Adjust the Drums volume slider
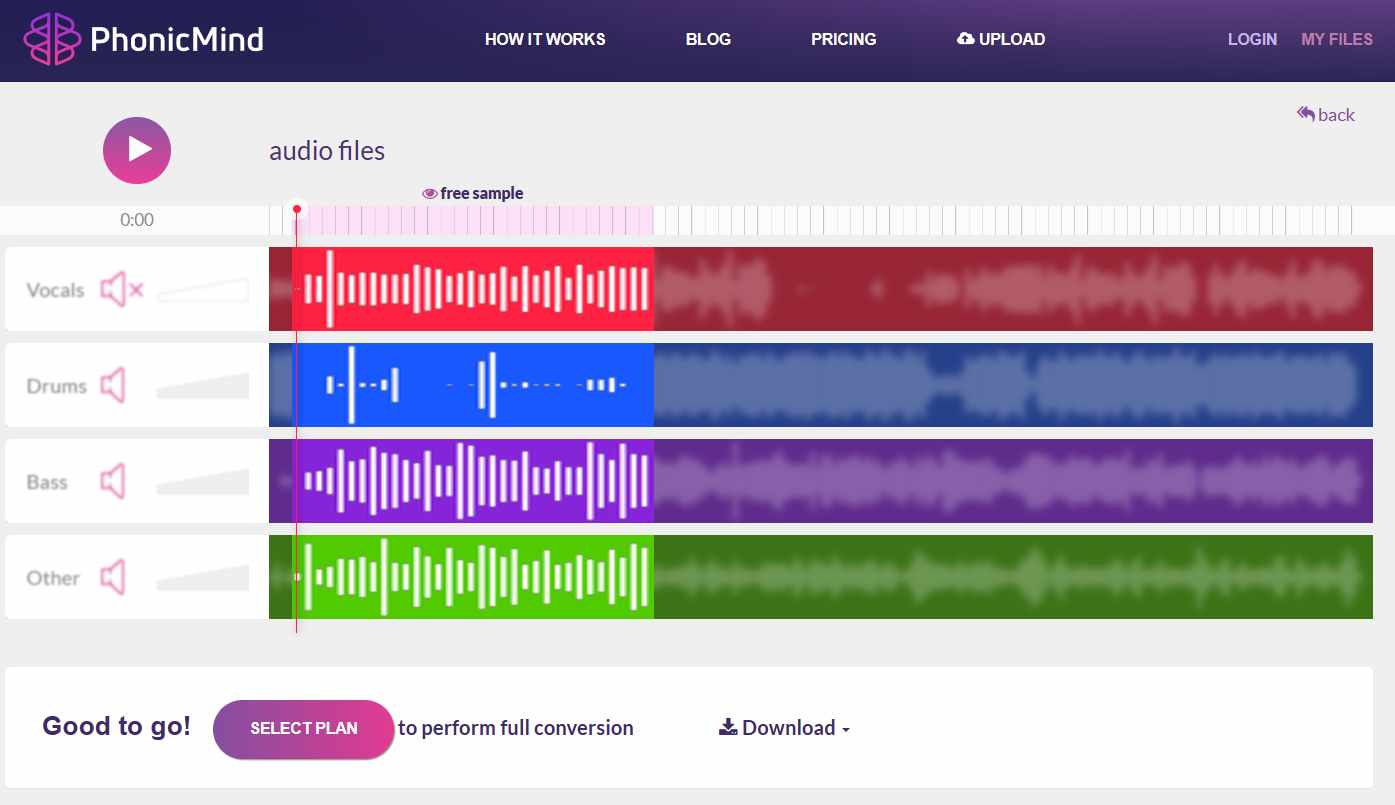The height and width of the screenshot is (805, 1395). [x=203, y=386]
